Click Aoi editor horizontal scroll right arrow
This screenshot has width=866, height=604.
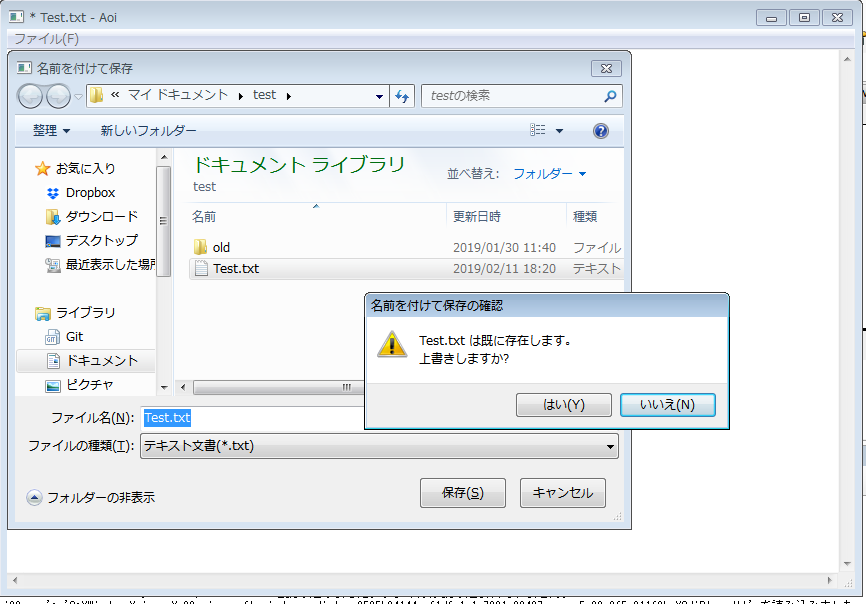point(830,580)
